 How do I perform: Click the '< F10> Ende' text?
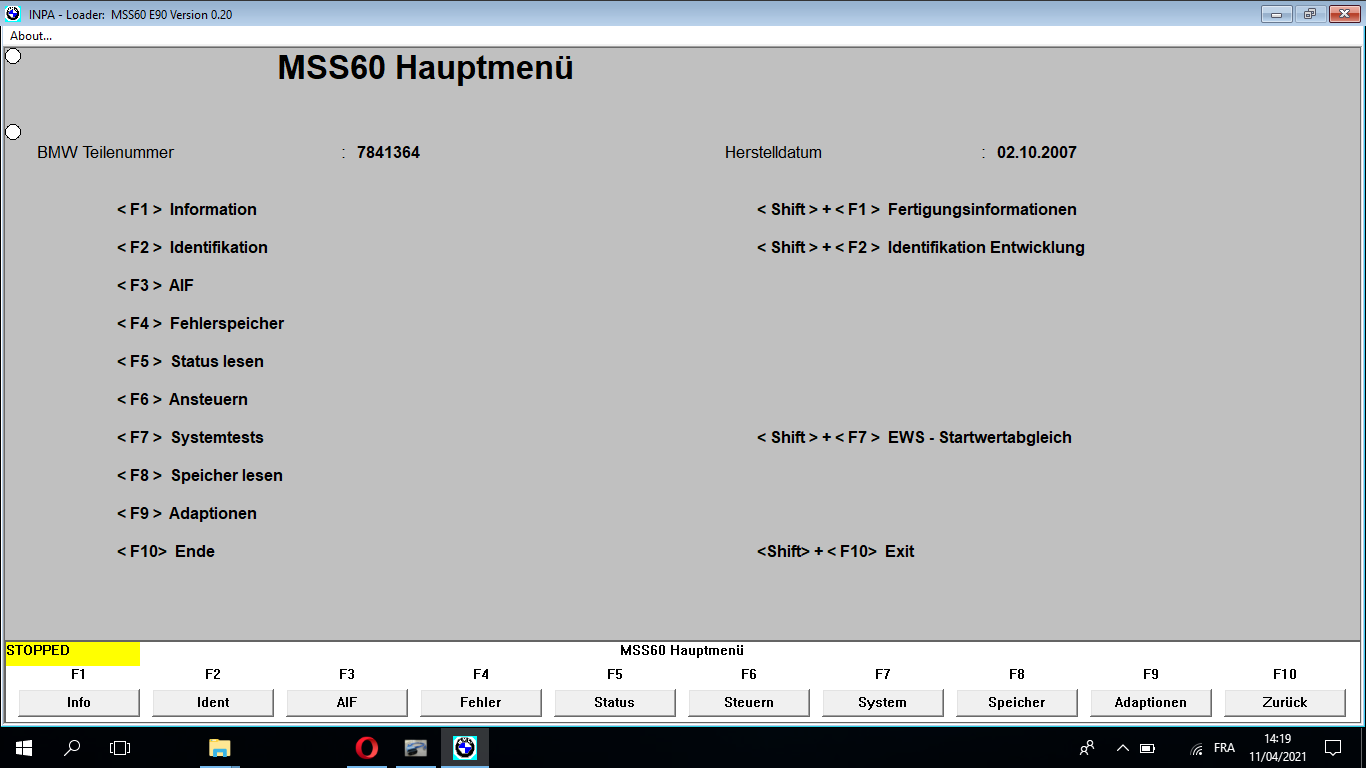pyautogui.click(x=166, y=551)
